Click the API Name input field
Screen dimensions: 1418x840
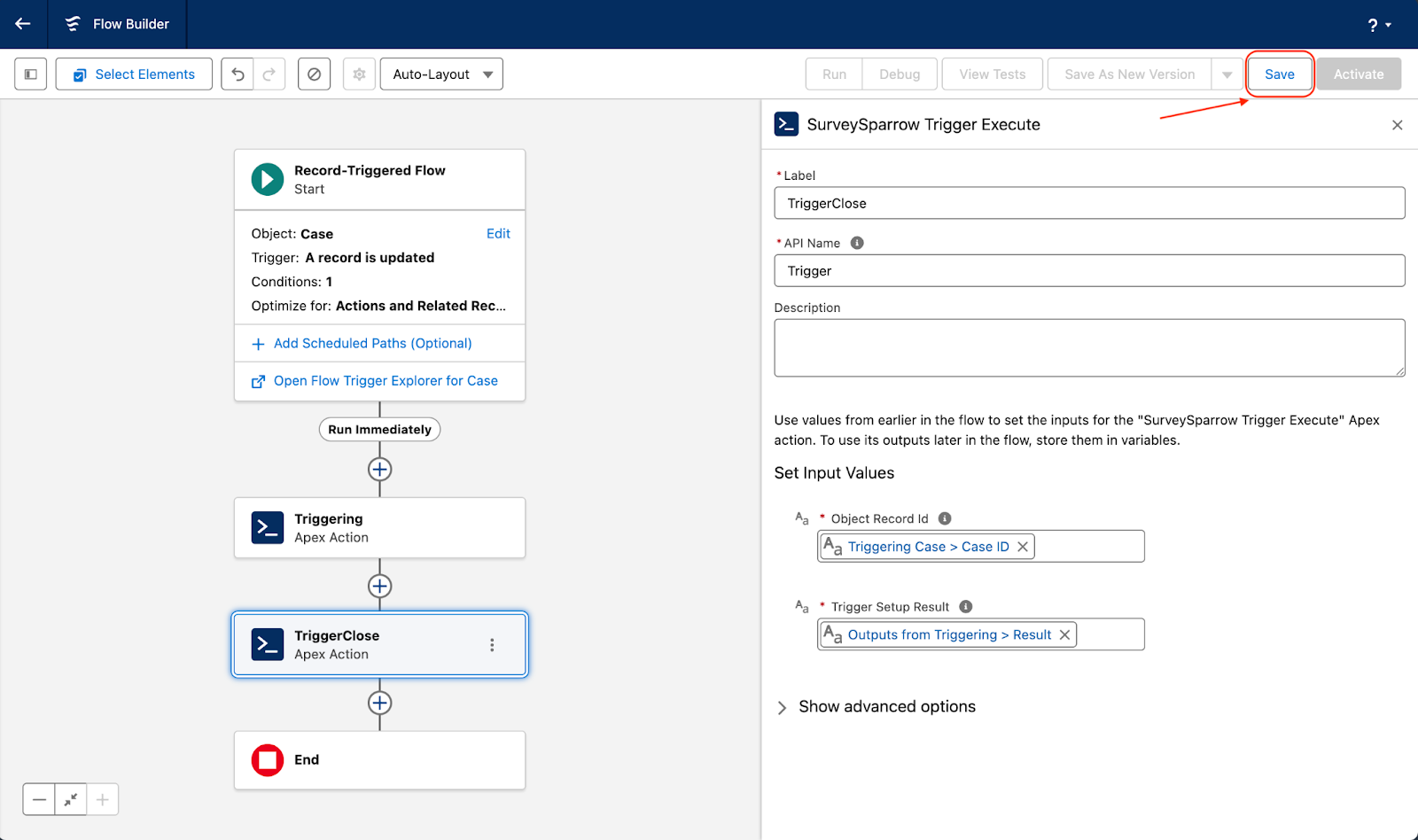pos(1088,271)
